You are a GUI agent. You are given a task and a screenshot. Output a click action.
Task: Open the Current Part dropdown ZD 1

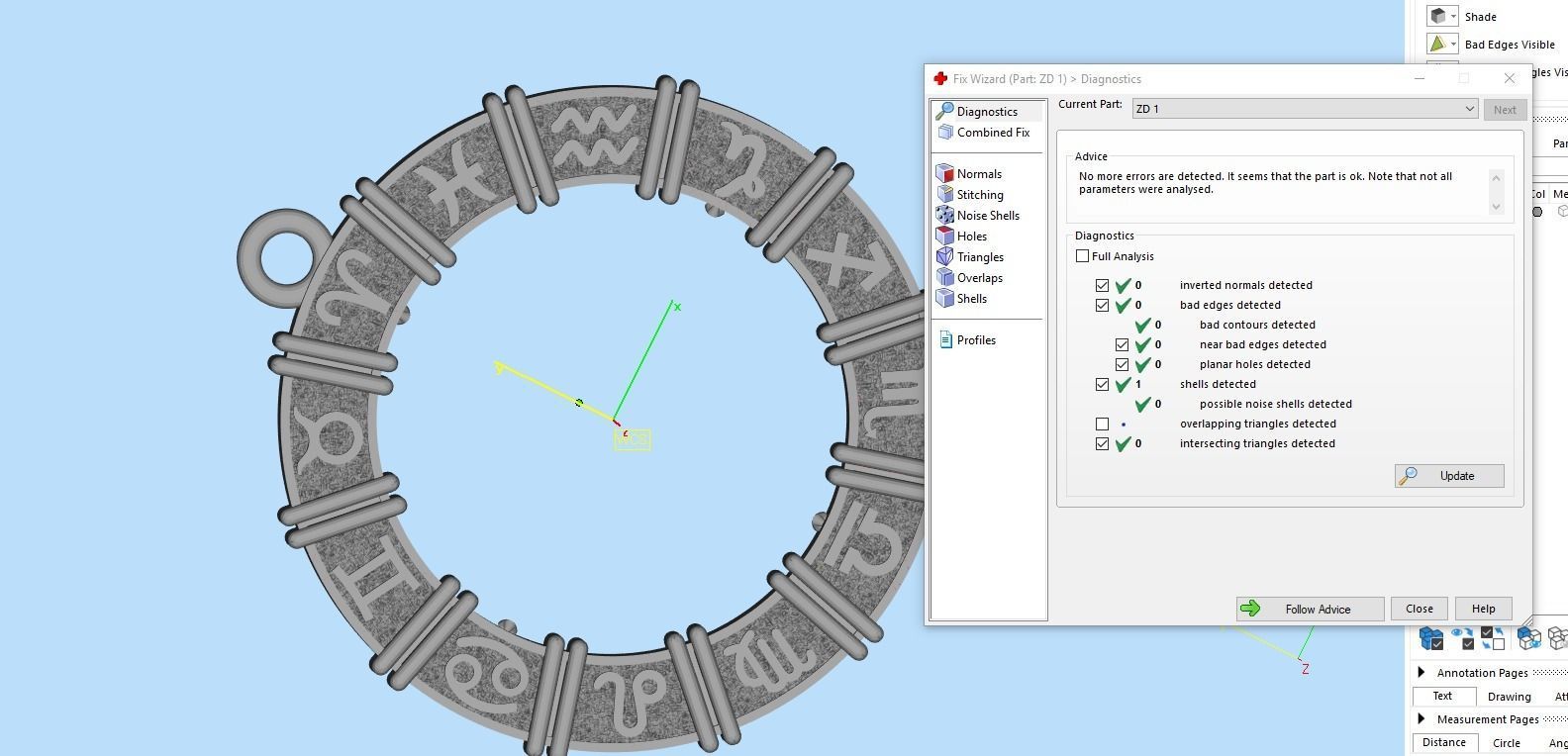coord(1305,109)
